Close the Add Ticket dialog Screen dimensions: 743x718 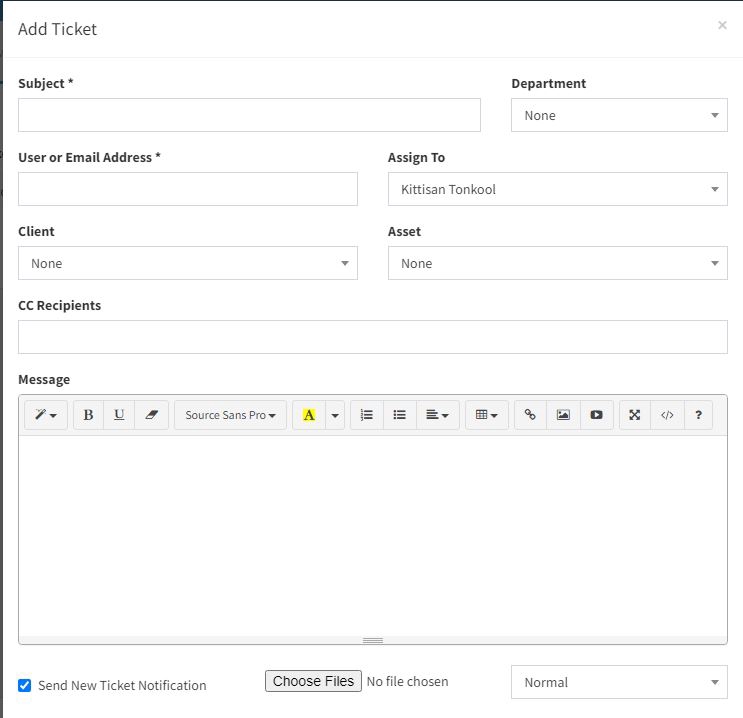(722, 26)
